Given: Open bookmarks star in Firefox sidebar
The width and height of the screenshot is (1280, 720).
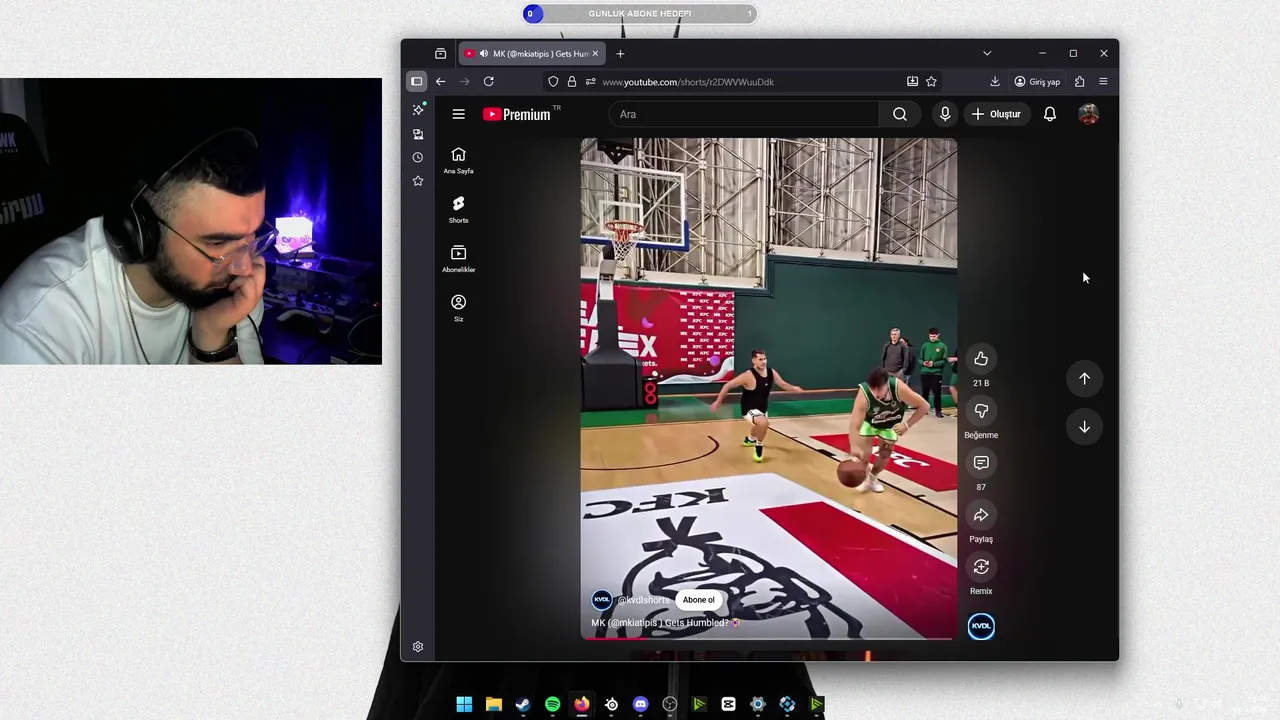Looking at the screenshot, I should point(418,181).
